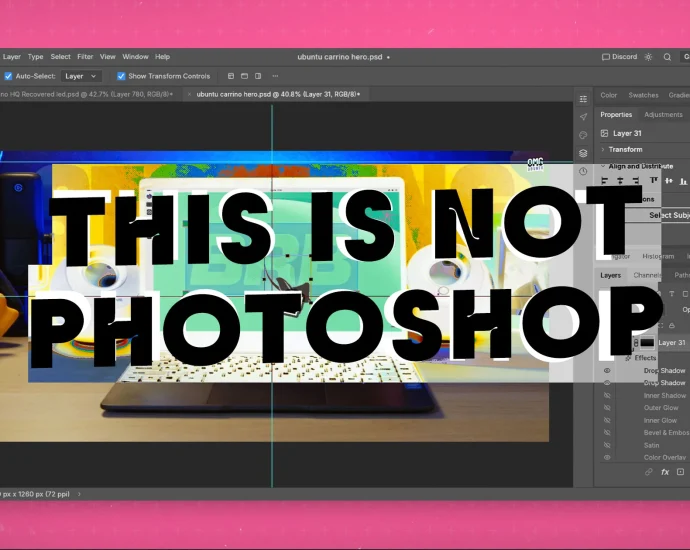Select the ubuntu carrino hero.psd document tab
Screen dimensions: 690x550
click(278, 94)
